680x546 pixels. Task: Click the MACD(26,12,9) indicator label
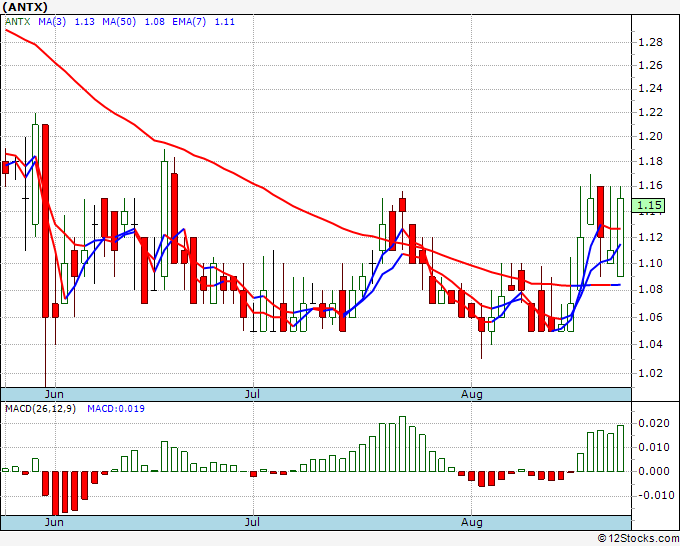pos(40,409)
